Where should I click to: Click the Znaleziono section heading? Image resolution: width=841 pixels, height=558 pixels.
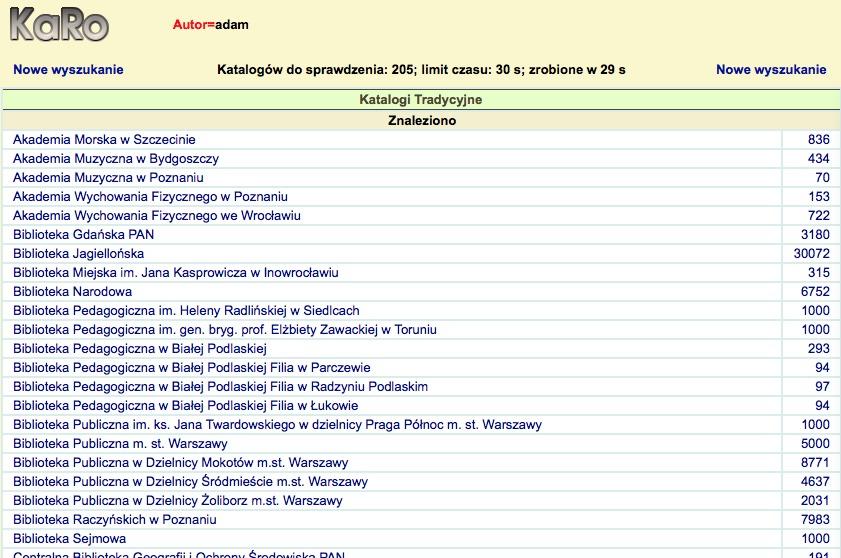(422, 121)
